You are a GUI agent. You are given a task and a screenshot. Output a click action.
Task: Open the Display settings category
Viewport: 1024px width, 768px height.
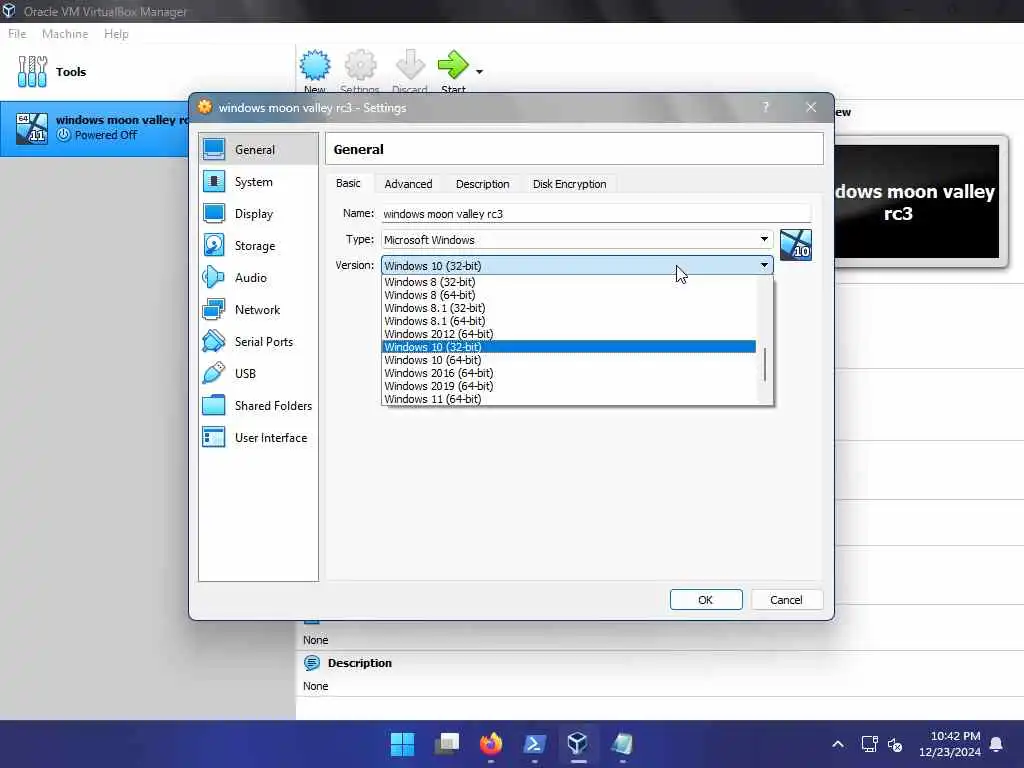[x=258, y=214]
